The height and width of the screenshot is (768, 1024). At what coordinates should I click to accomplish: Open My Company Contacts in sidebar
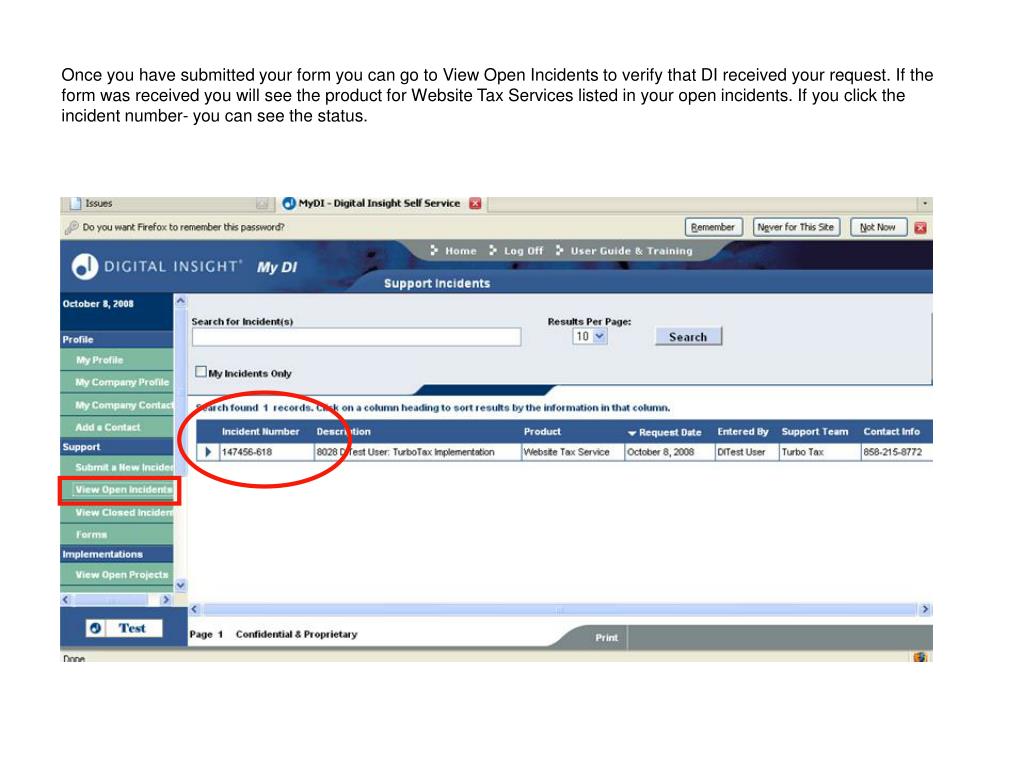tap(124, 405)
